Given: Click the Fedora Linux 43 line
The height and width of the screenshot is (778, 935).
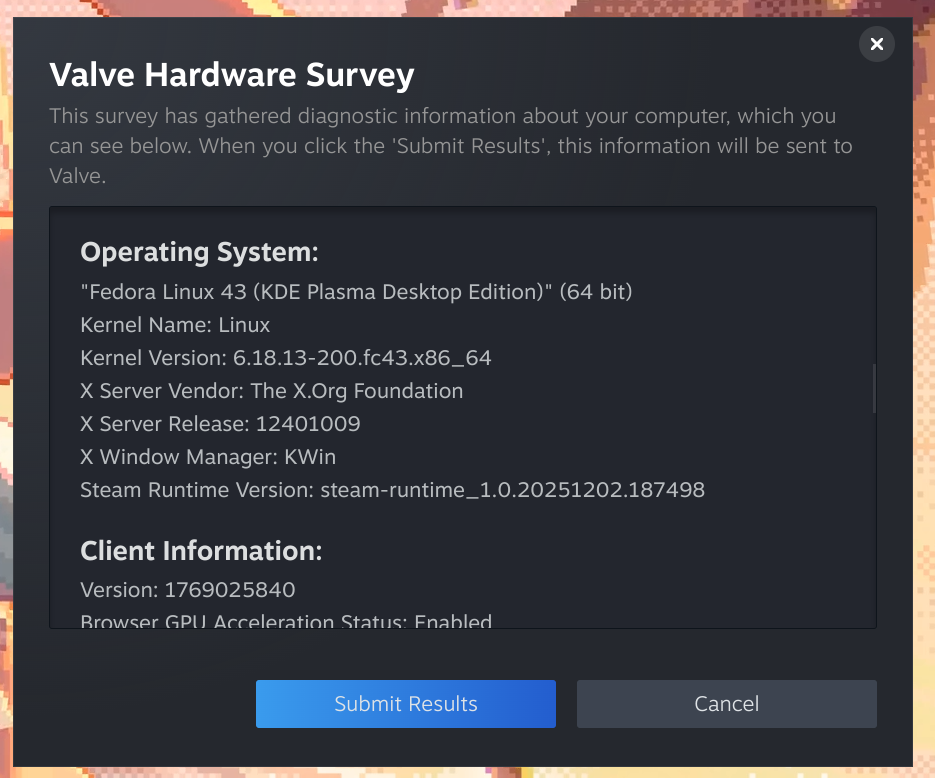Looking at the screenshot, I should coord(355,292).
